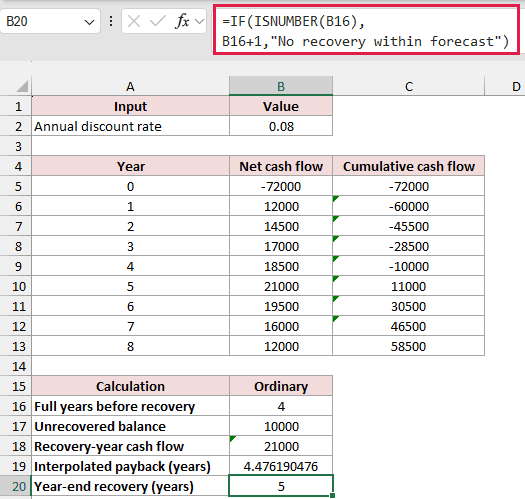Select 'Unrecovered balance' label
525x499 pixels.
pyautogui.click(x=131, y=426)
